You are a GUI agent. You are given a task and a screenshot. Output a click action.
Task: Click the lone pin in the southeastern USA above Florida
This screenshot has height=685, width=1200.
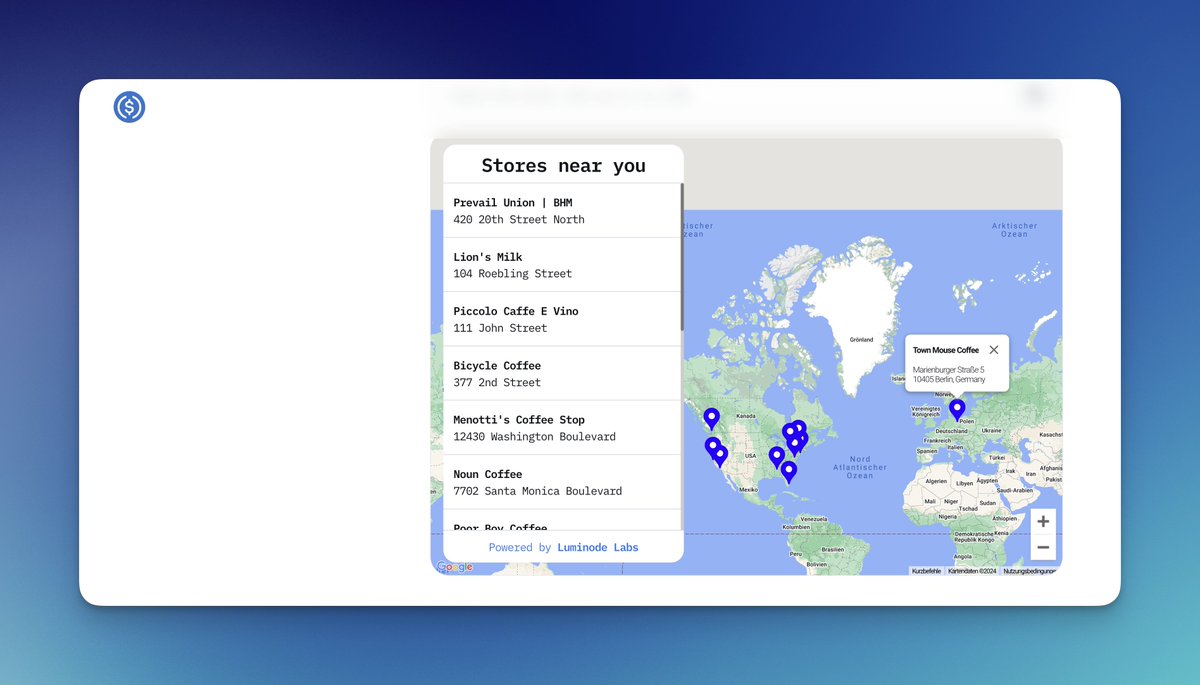(776, 456)
